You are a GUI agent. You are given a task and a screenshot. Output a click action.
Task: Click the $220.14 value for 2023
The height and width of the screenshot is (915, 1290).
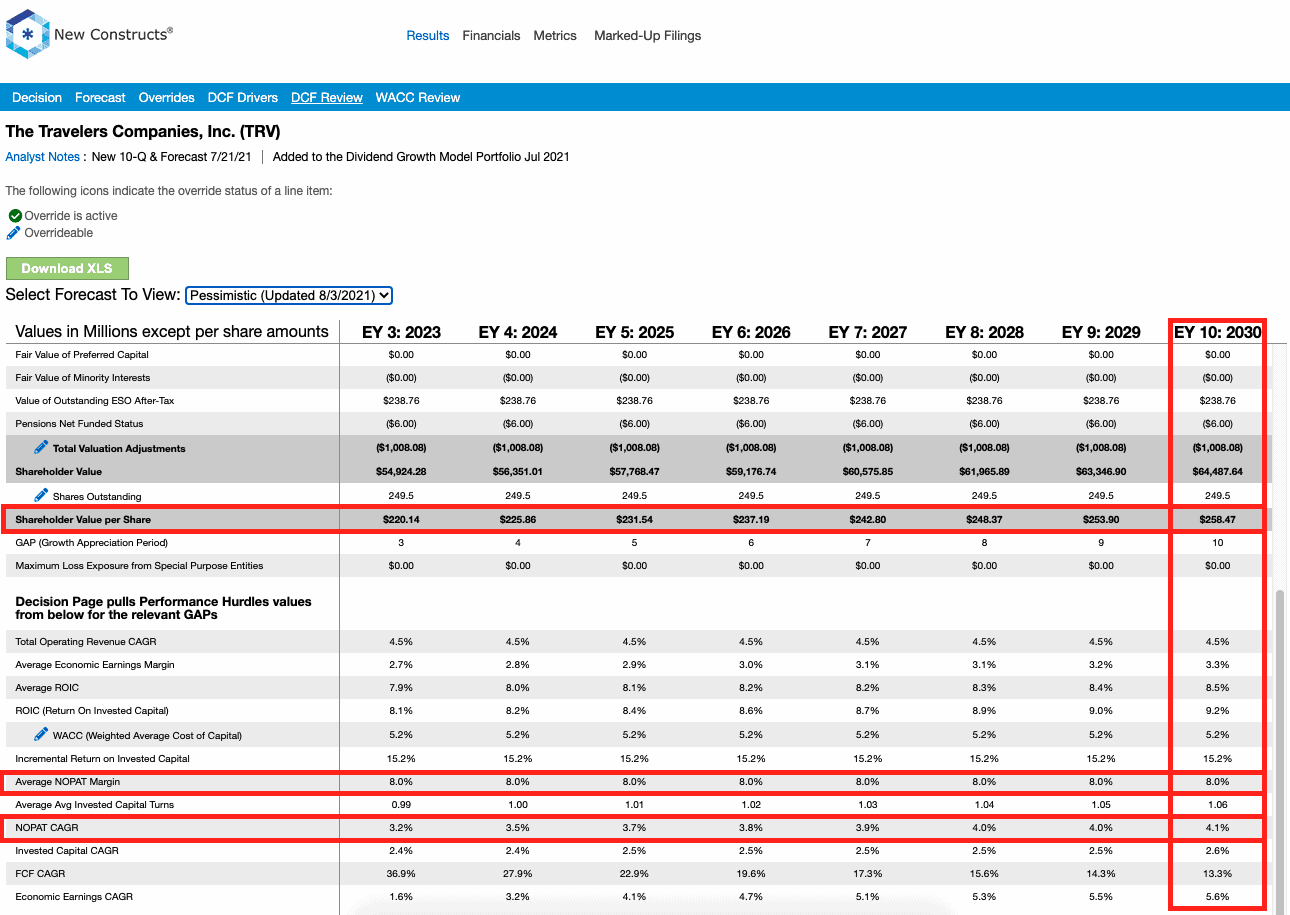[401, 520]
